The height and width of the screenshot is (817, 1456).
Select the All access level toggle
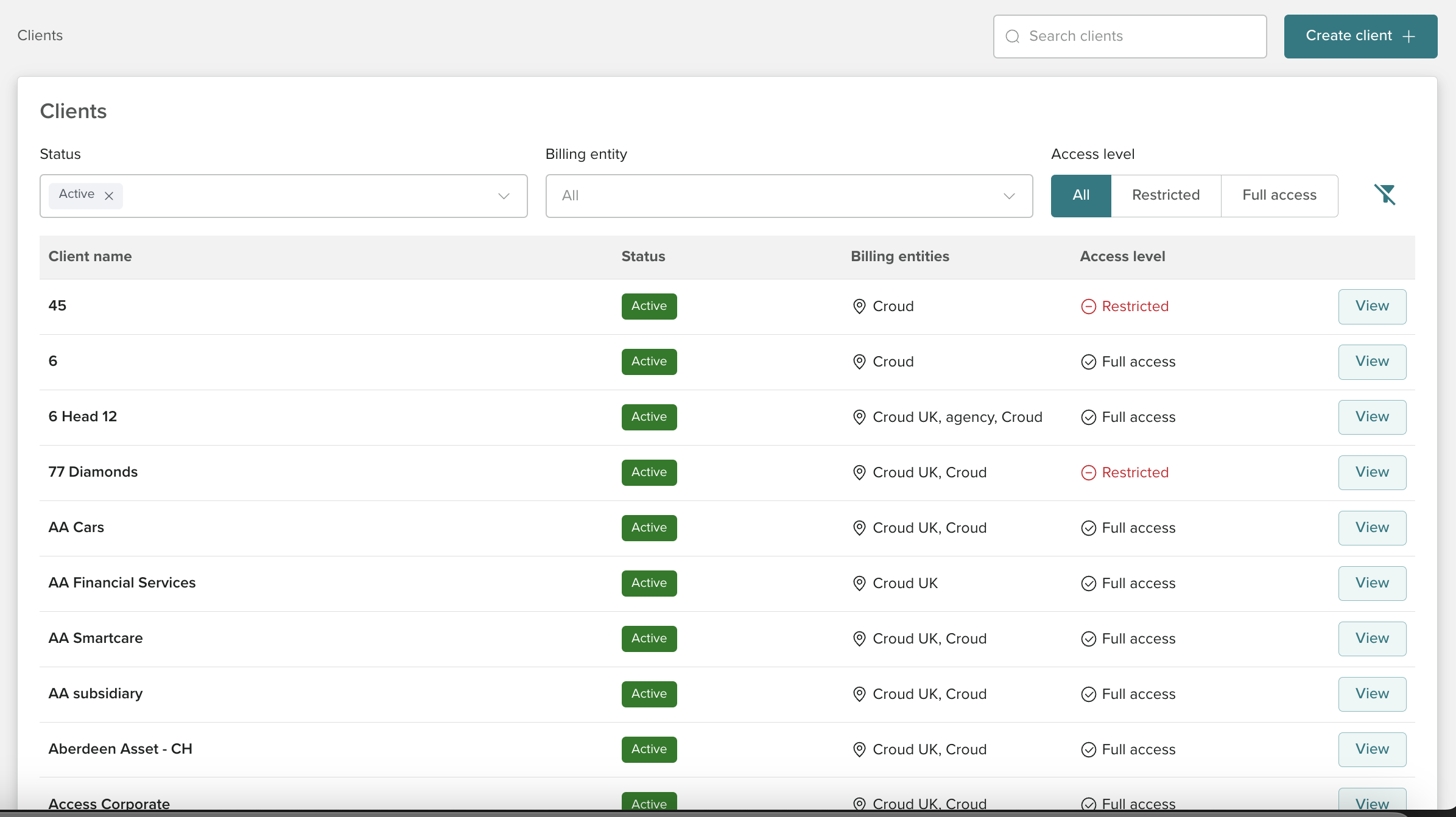pyautogui.click(x=1080, y=195)
